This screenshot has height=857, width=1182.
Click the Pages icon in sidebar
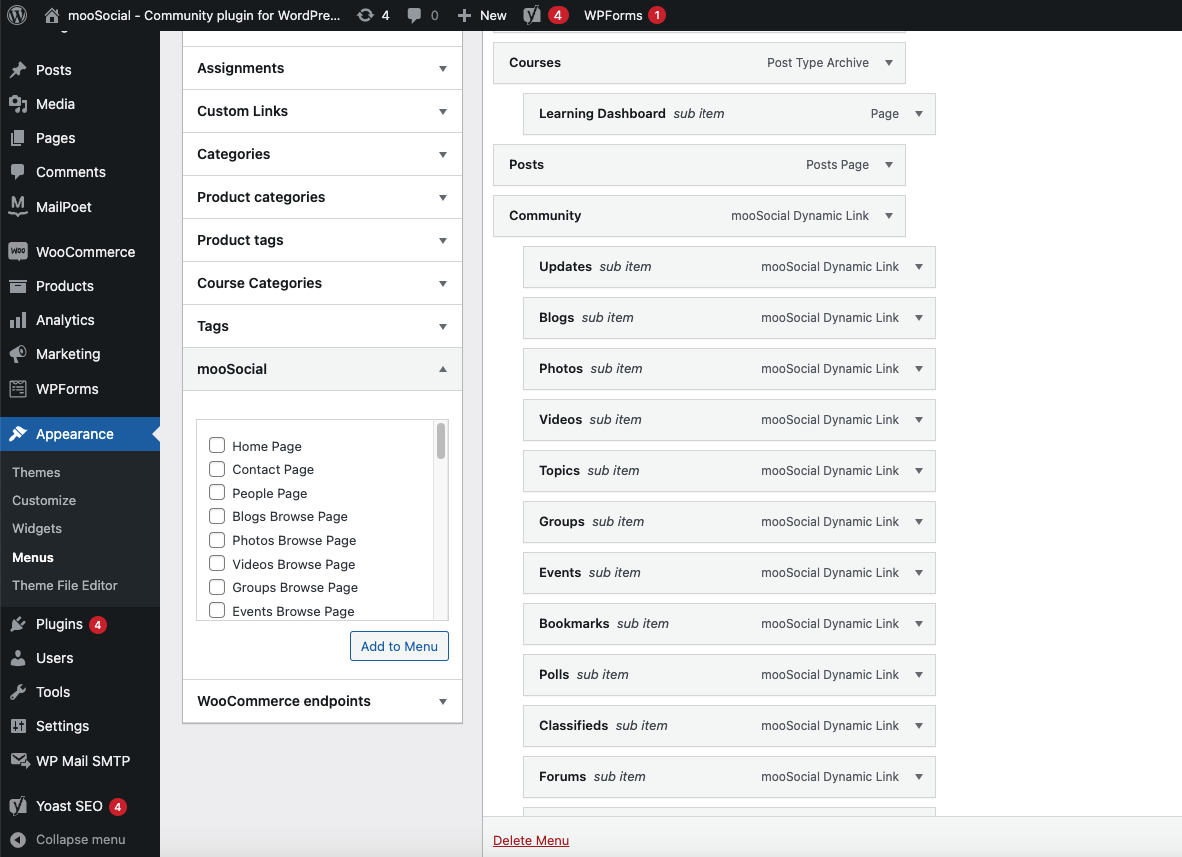[18, 138]
